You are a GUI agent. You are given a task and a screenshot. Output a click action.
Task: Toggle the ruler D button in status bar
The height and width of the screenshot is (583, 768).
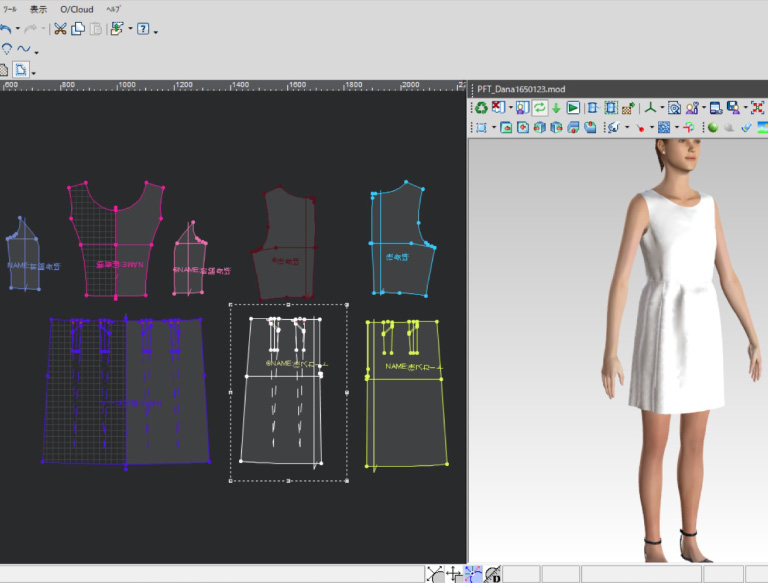coord(493,574)
